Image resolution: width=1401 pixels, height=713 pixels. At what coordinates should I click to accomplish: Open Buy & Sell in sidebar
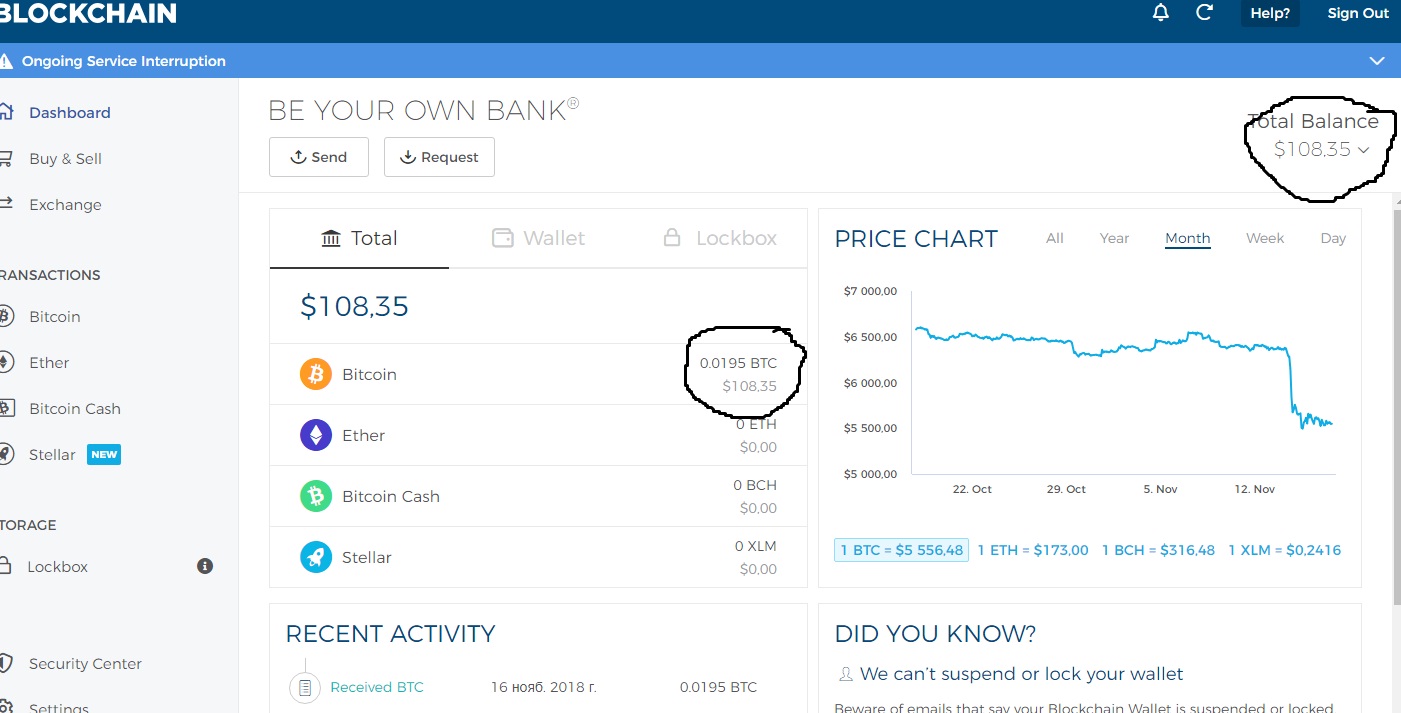pyautogui.click(x=65, y=159)
